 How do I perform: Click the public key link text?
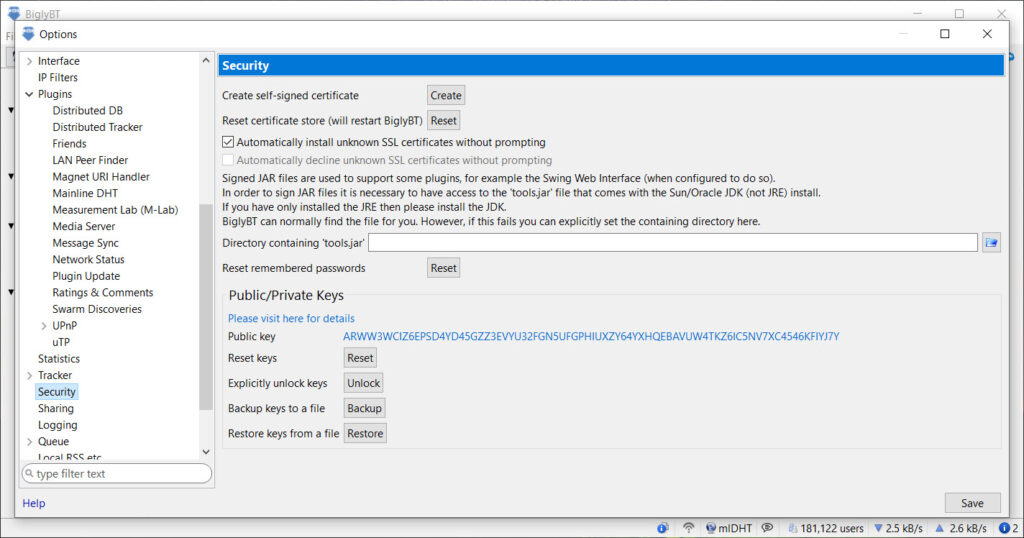[x=591, y=336]
